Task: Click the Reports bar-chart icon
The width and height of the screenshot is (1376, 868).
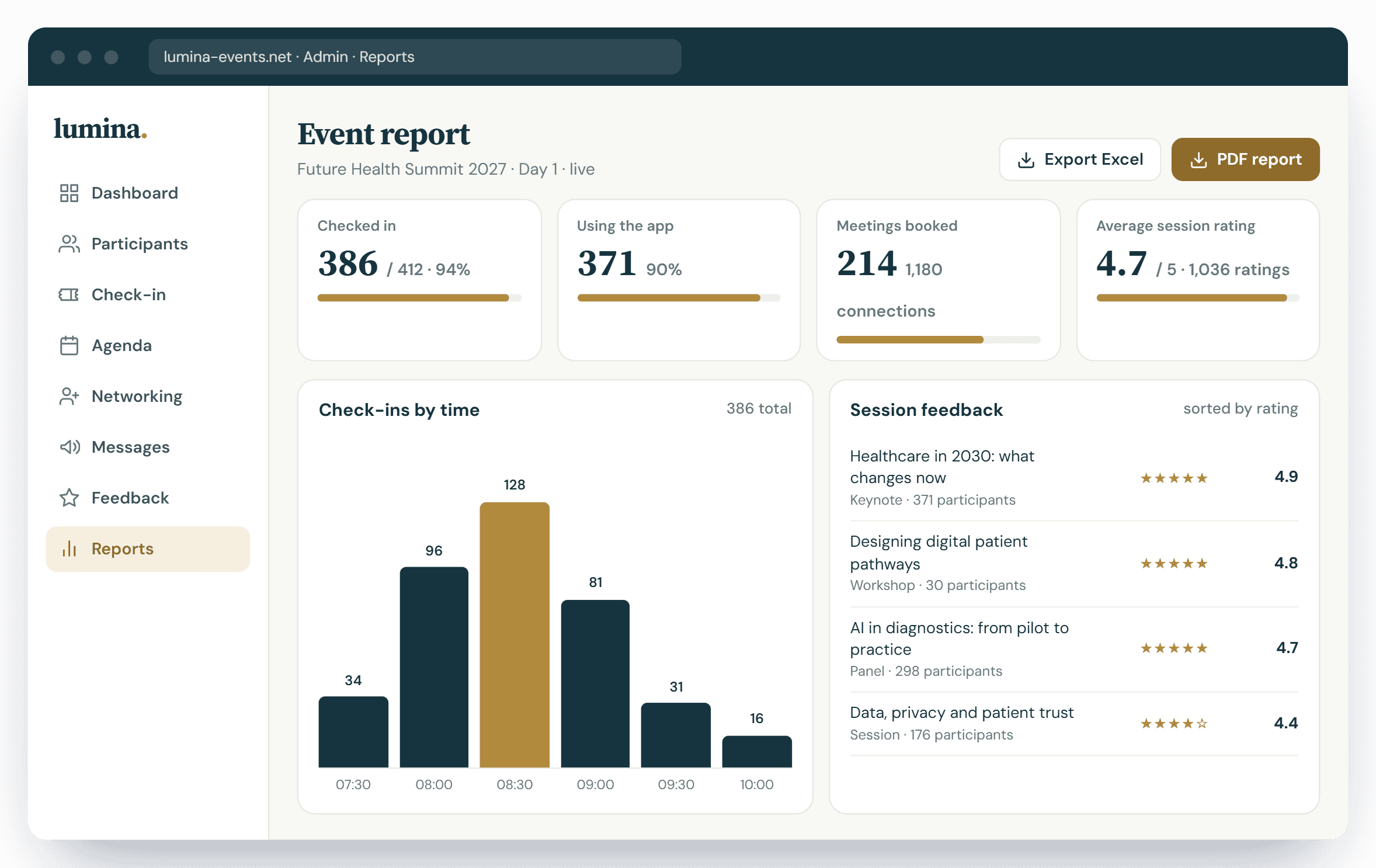Action: (69, 548)
